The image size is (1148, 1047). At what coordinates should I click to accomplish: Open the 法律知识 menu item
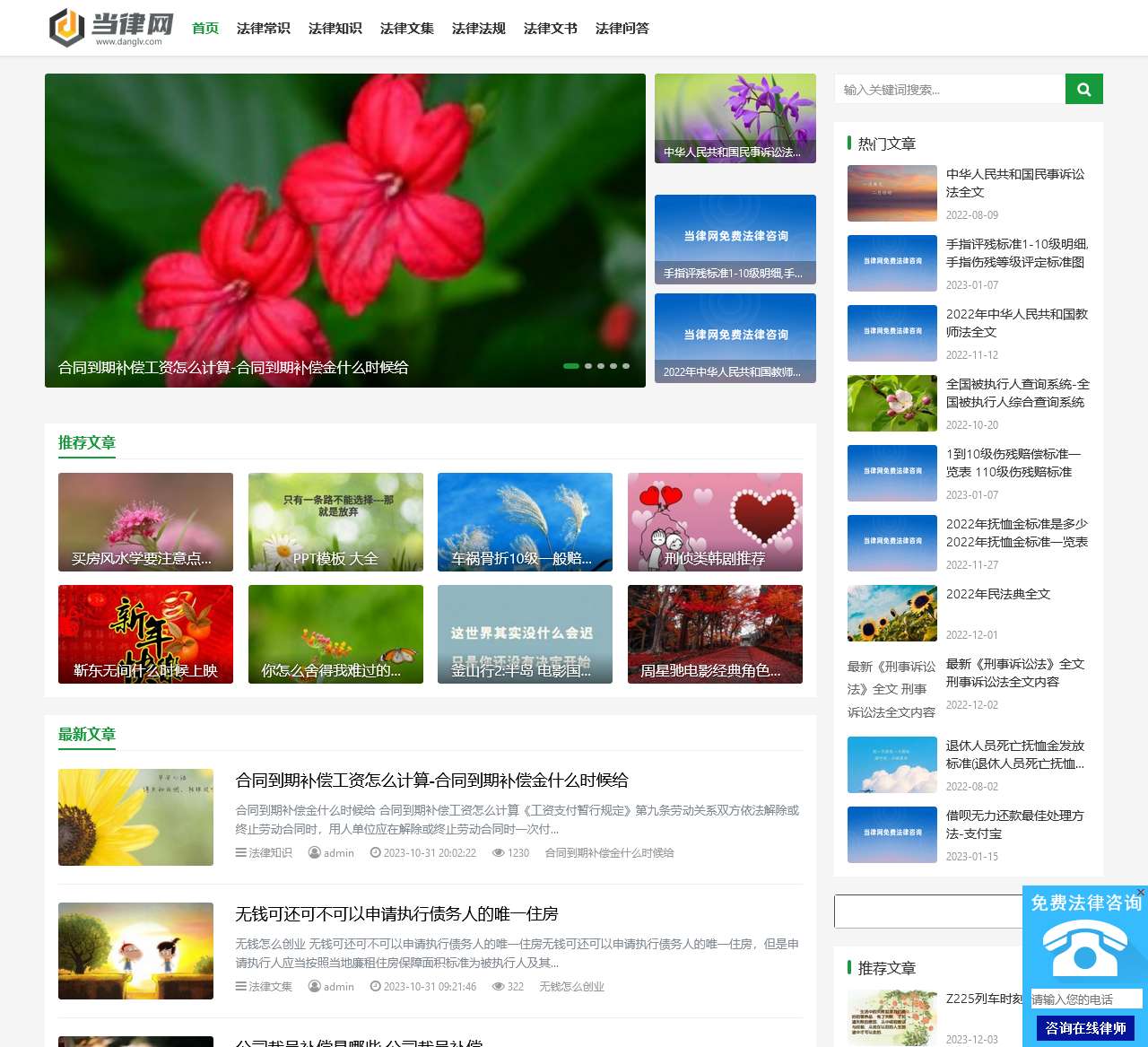pos(335,28)
